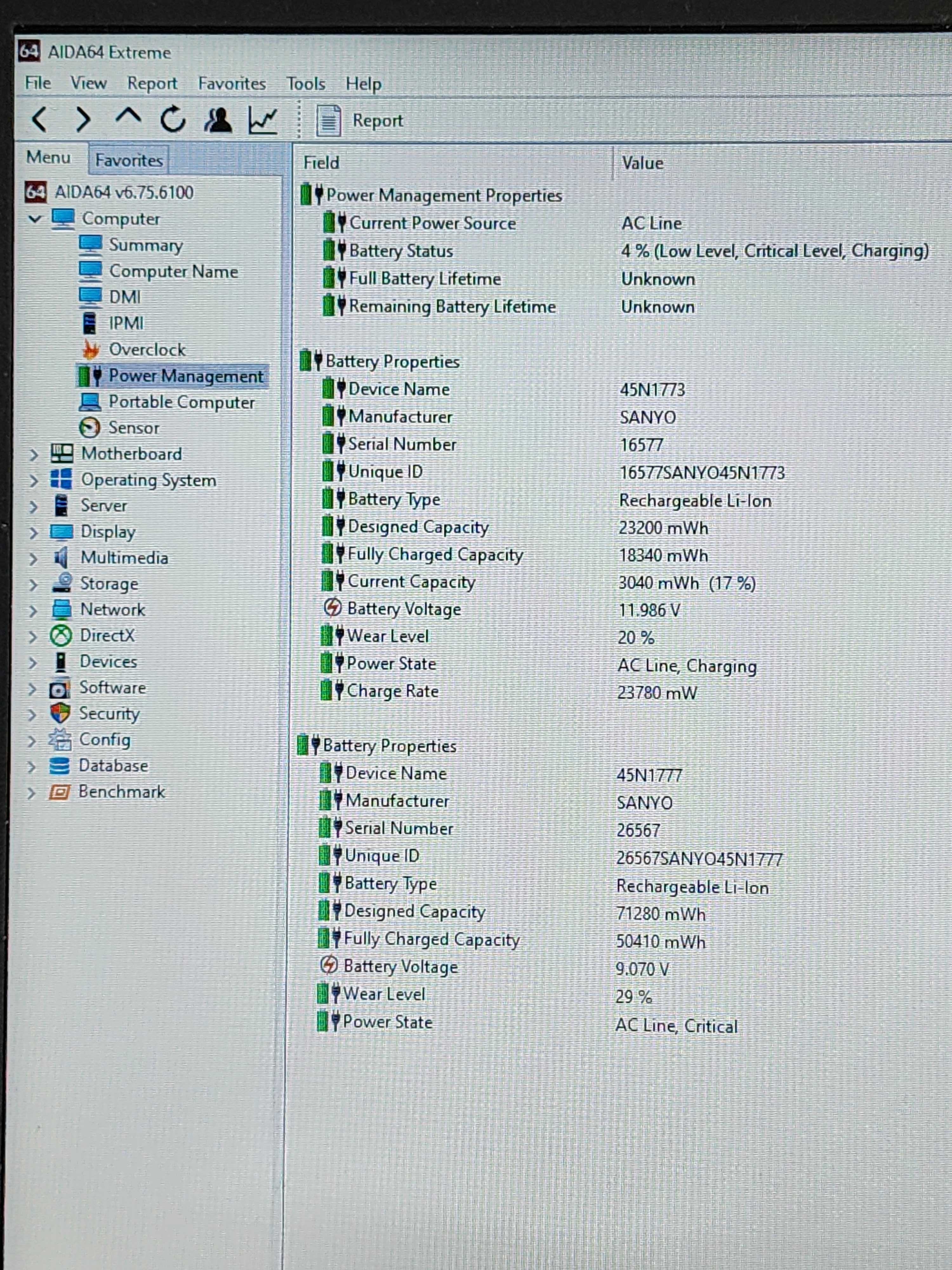Image resolution: width=952 pixels, height=1270 pixels.
Task: Click the Security shield icon
Action: (60, 714)
